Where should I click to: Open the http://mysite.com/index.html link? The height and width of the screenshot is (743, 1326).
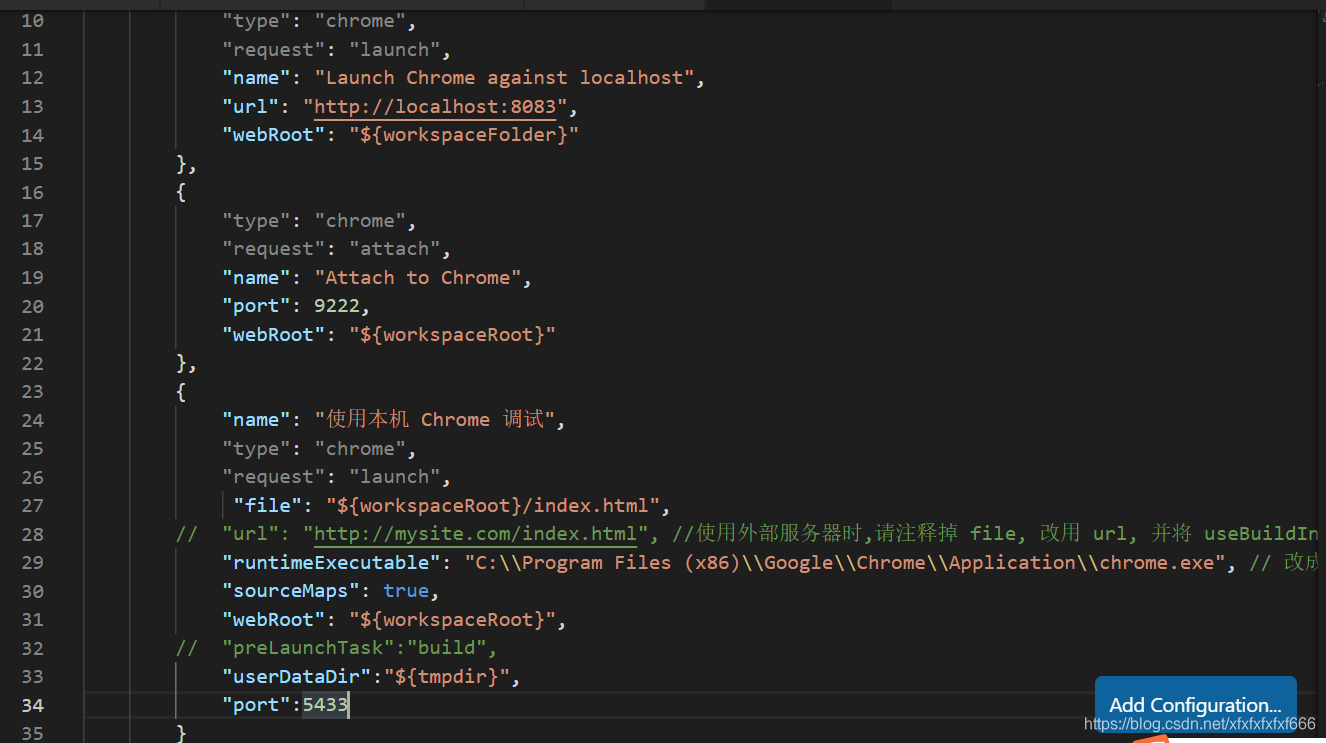click(x=475, y=534)
